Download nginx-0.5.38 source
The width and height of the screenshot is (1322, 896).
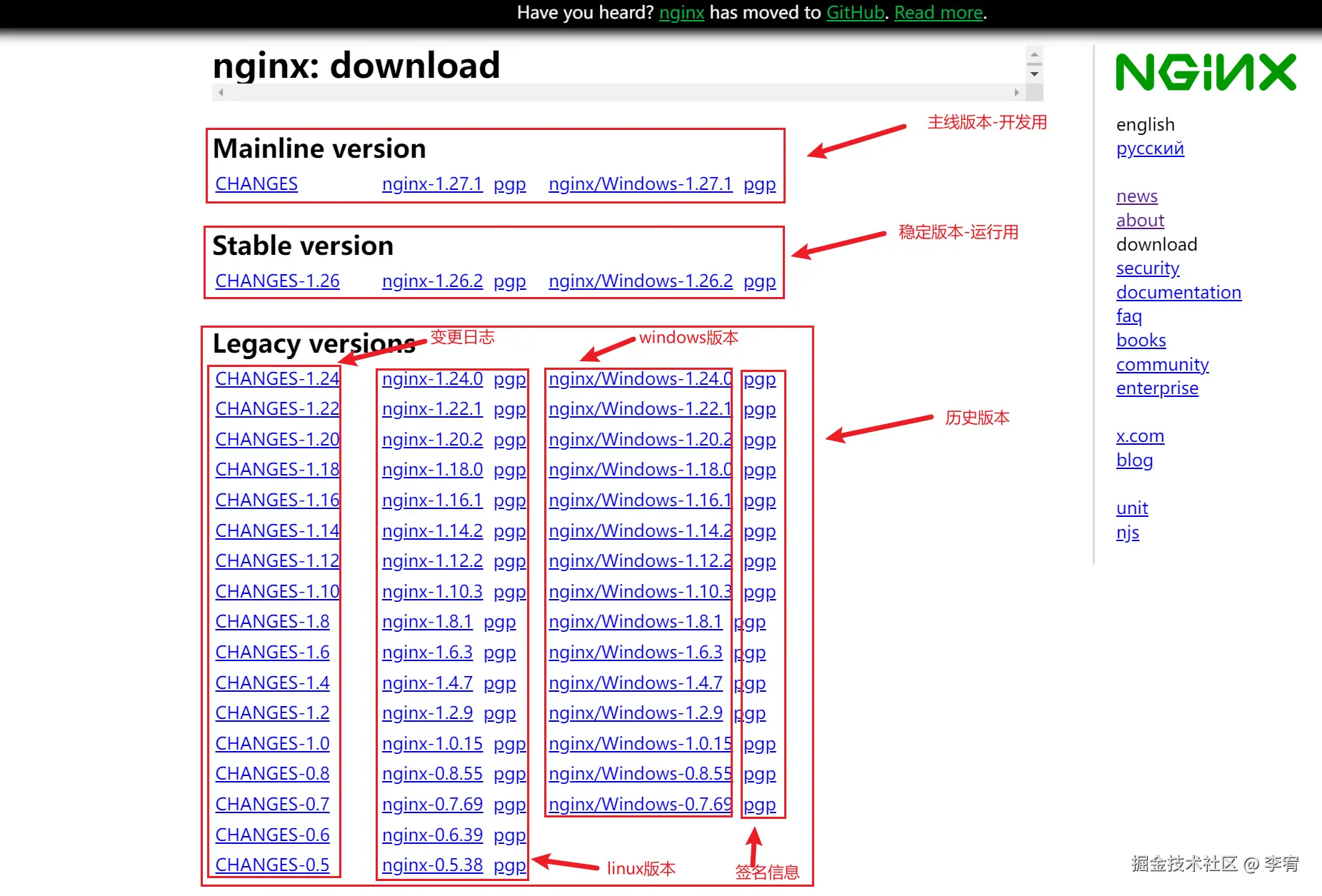(x=432, y=865)
